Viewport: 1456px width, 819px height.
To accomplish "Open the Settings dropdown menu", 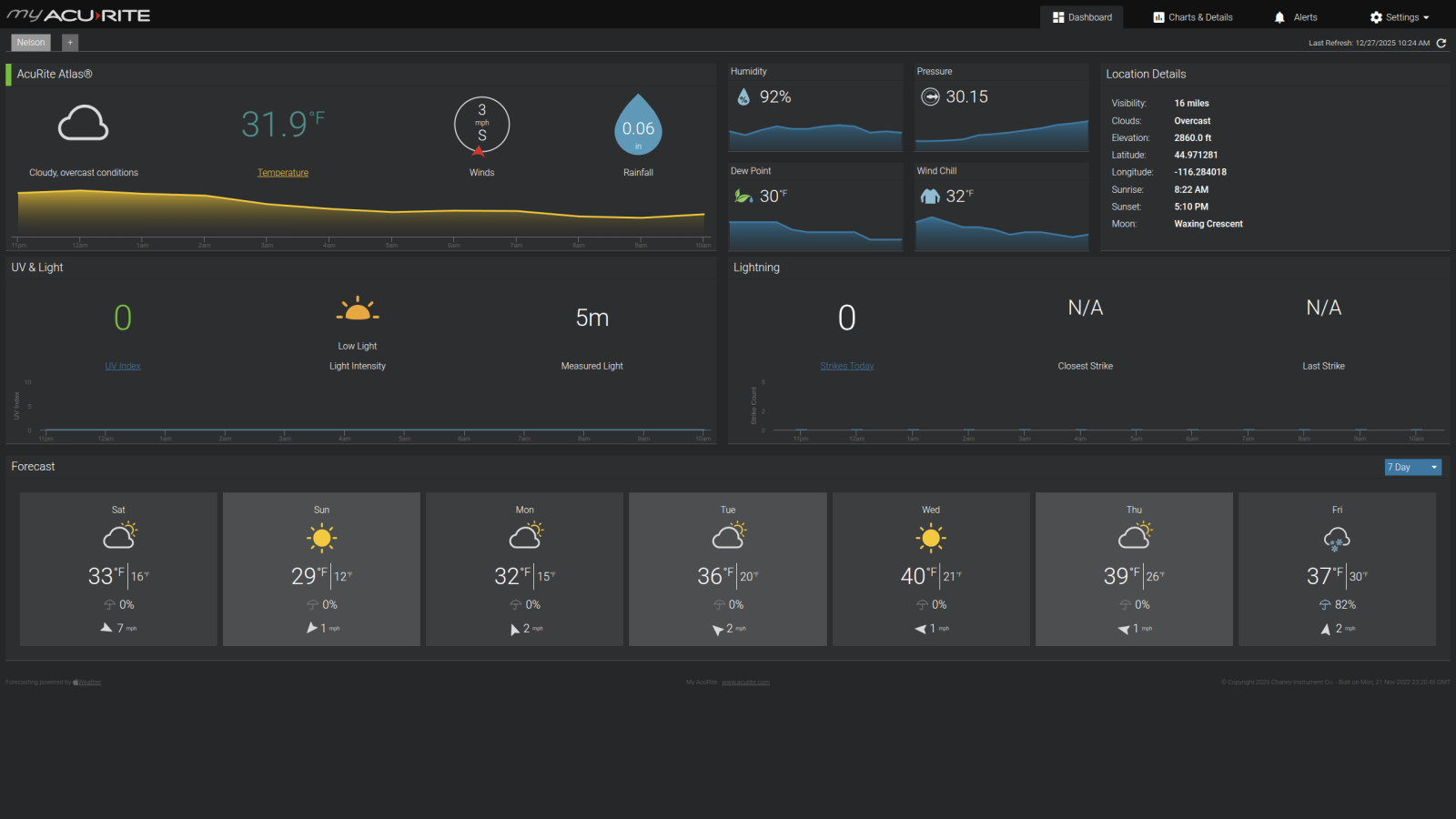I will (x=1400, y=17).
